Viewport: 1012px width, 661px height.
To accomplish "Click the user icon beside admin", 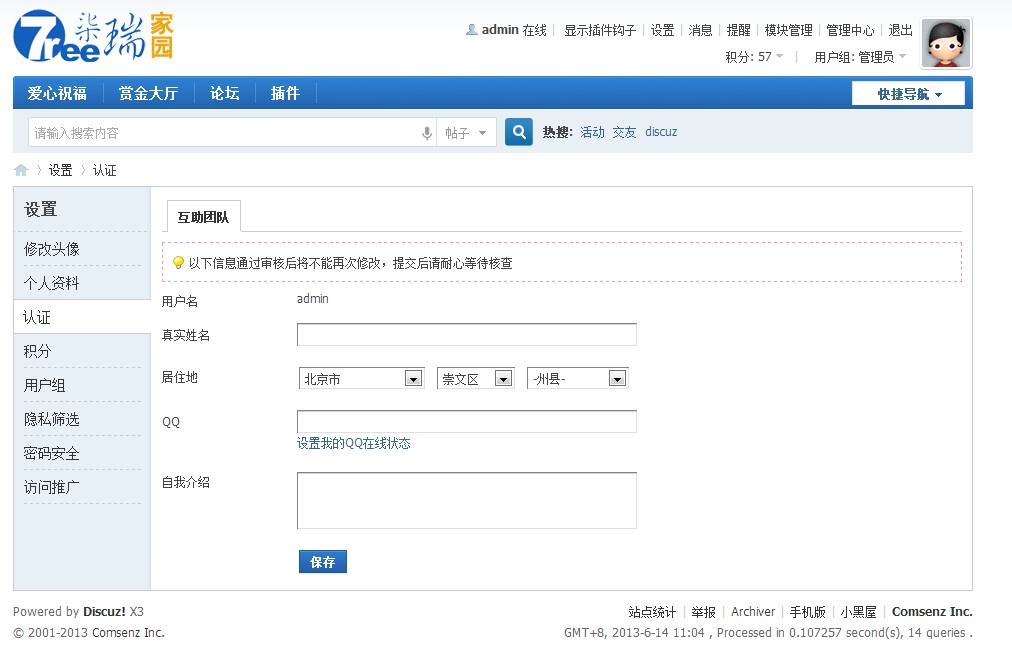I will pyautogui.click(x=471, y=30).
